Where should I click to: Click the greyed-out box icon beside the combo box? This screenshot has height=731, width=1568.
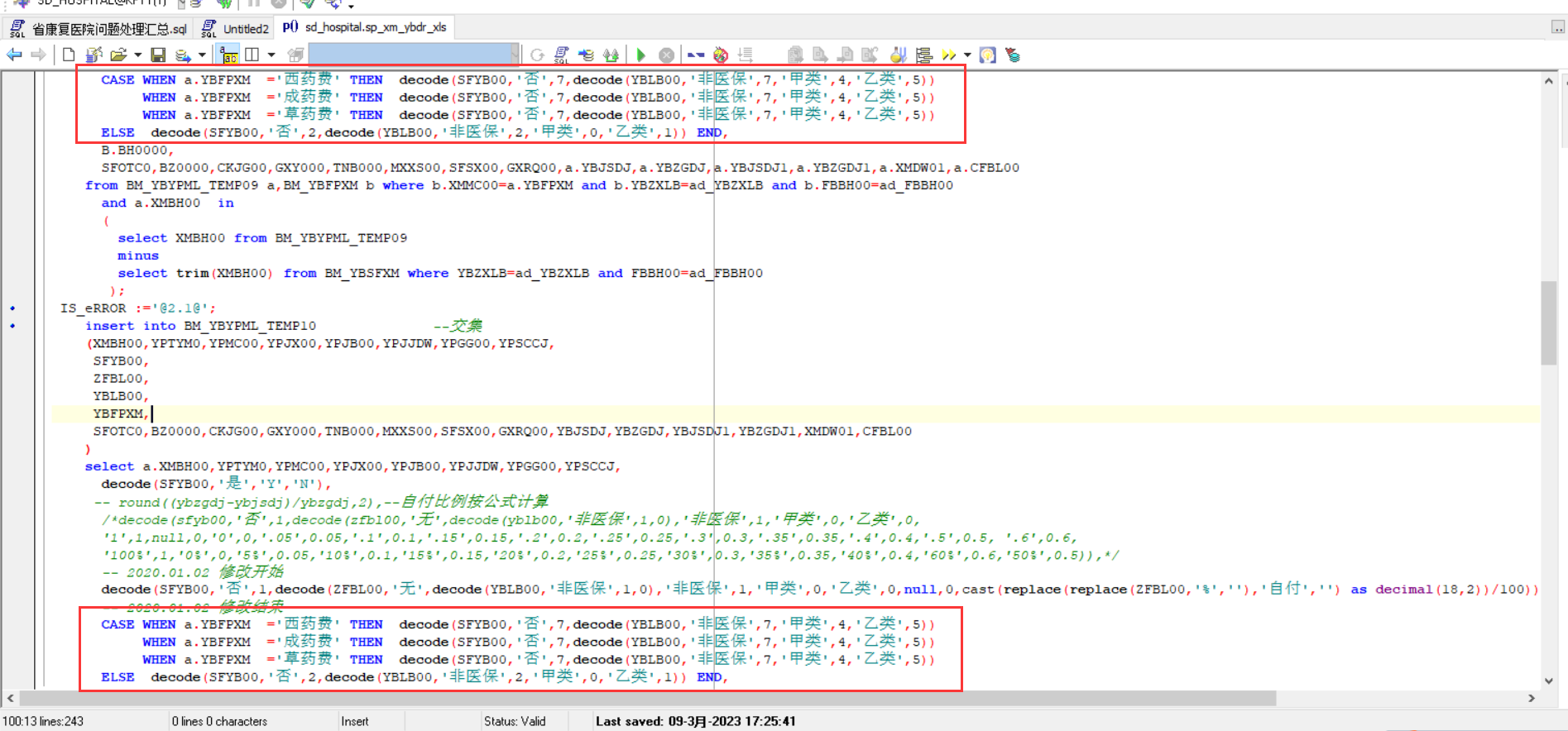pos(295,55)
